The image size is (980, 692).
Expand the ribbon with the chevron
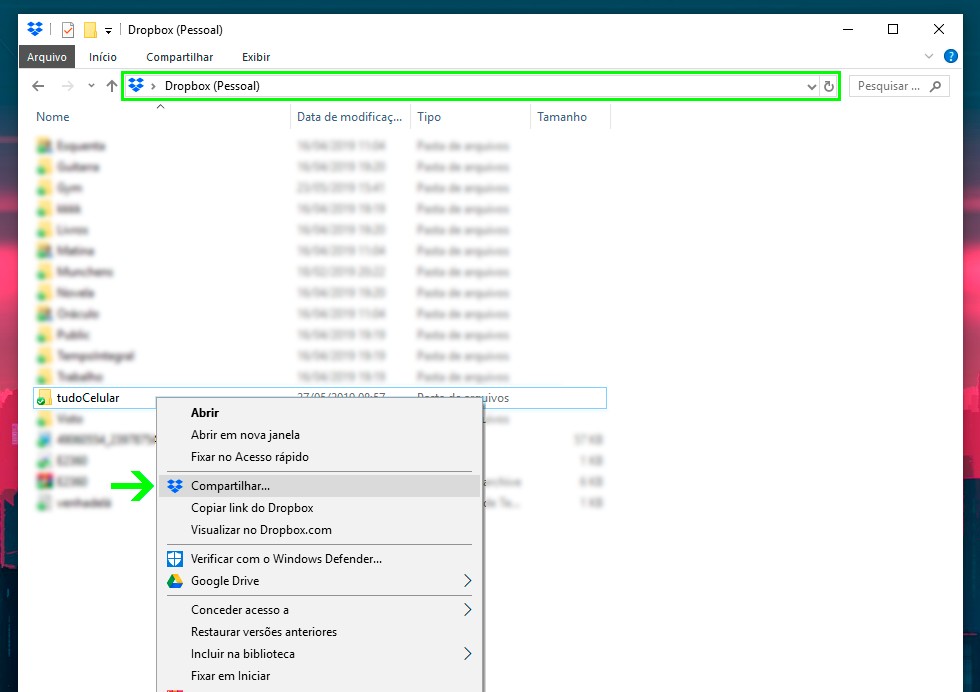(929, 57)
